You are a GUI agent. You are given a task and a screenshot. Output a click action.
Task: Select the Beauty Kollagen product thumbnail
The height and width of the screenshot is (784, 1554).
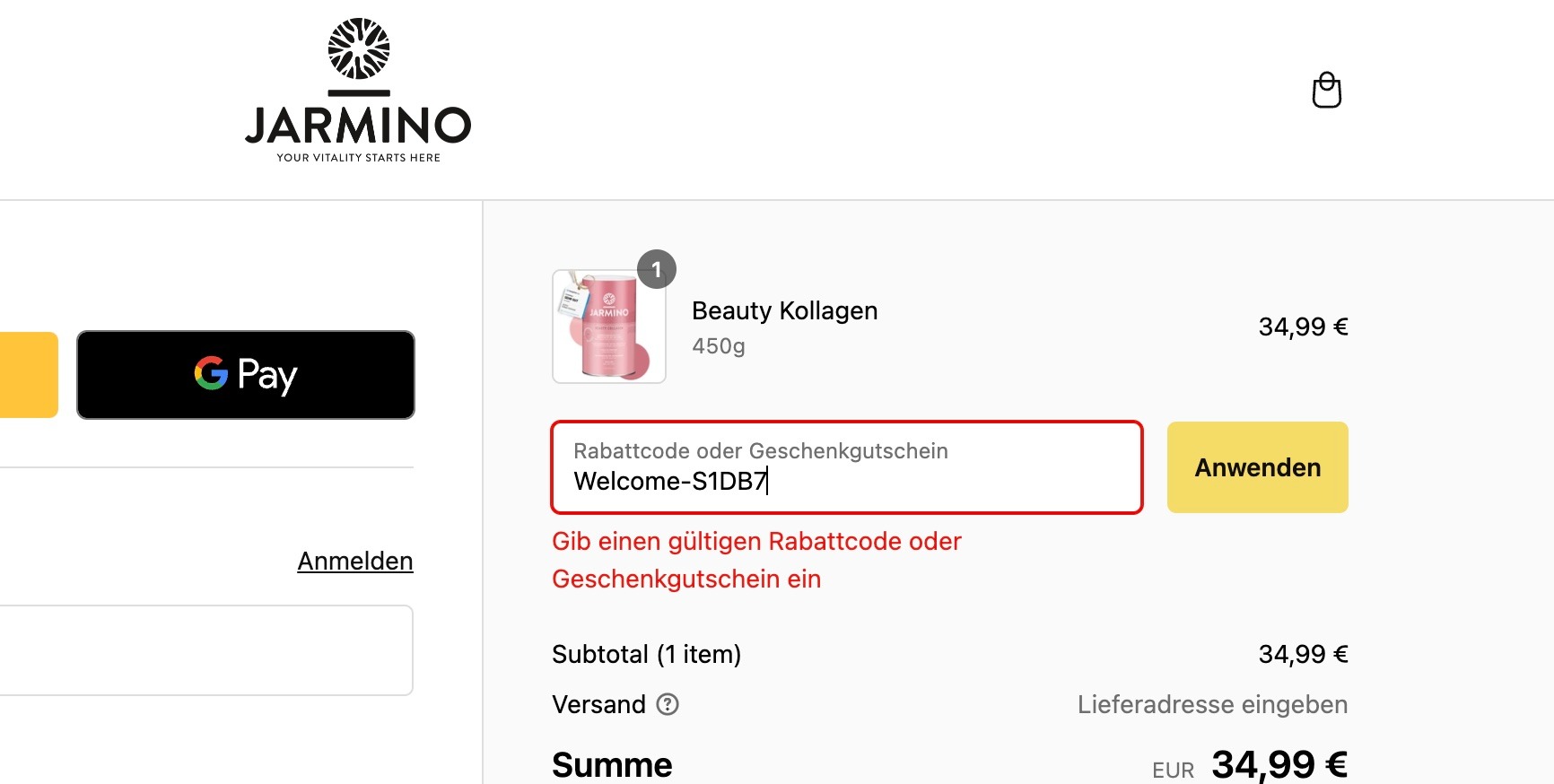coord(608,327)
